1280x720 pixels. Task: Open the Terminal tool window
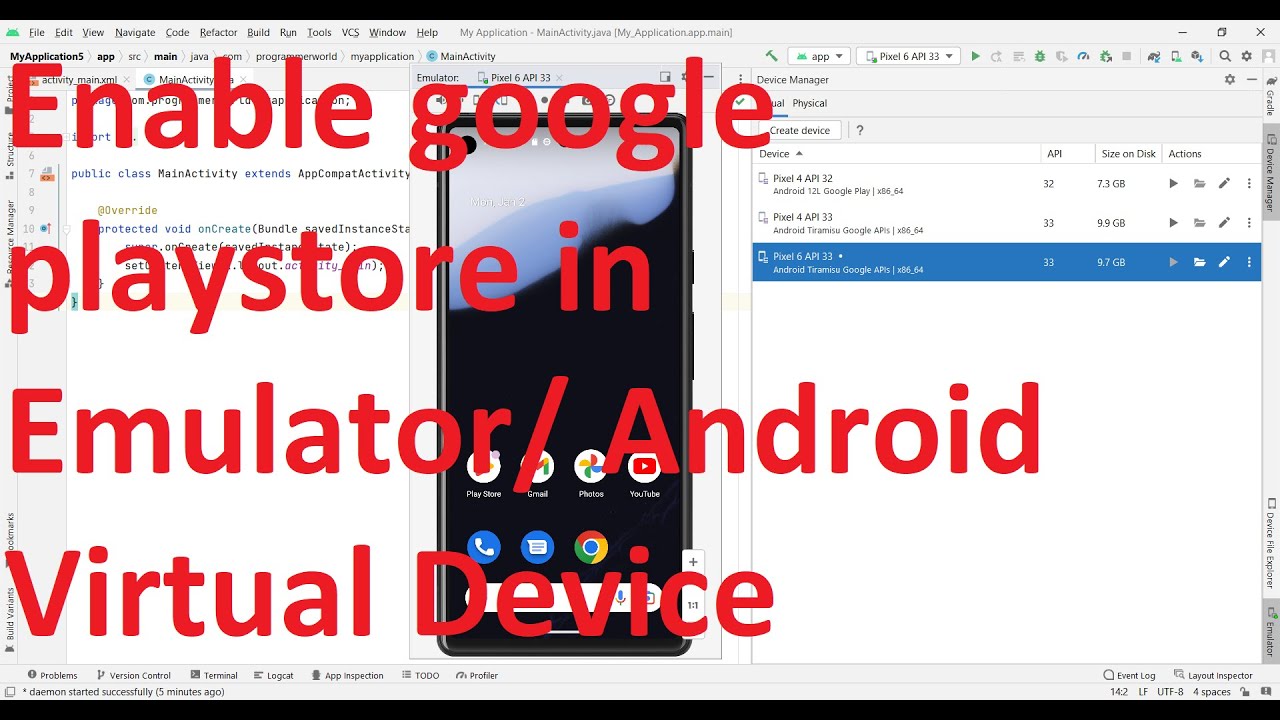[214, 675]
